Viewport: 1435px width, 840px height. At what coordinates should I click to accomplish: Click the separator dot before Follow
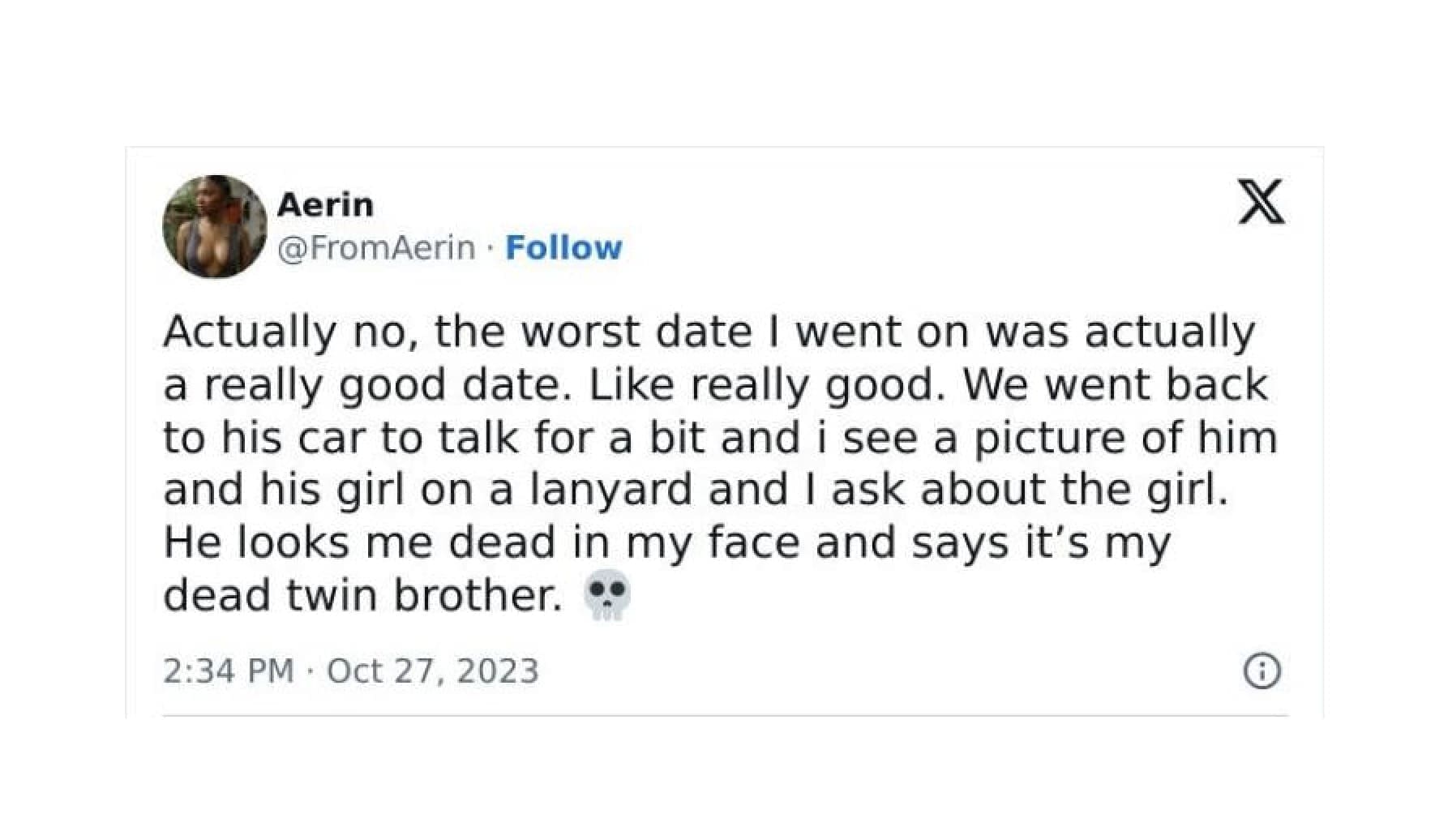pos(490,248)
